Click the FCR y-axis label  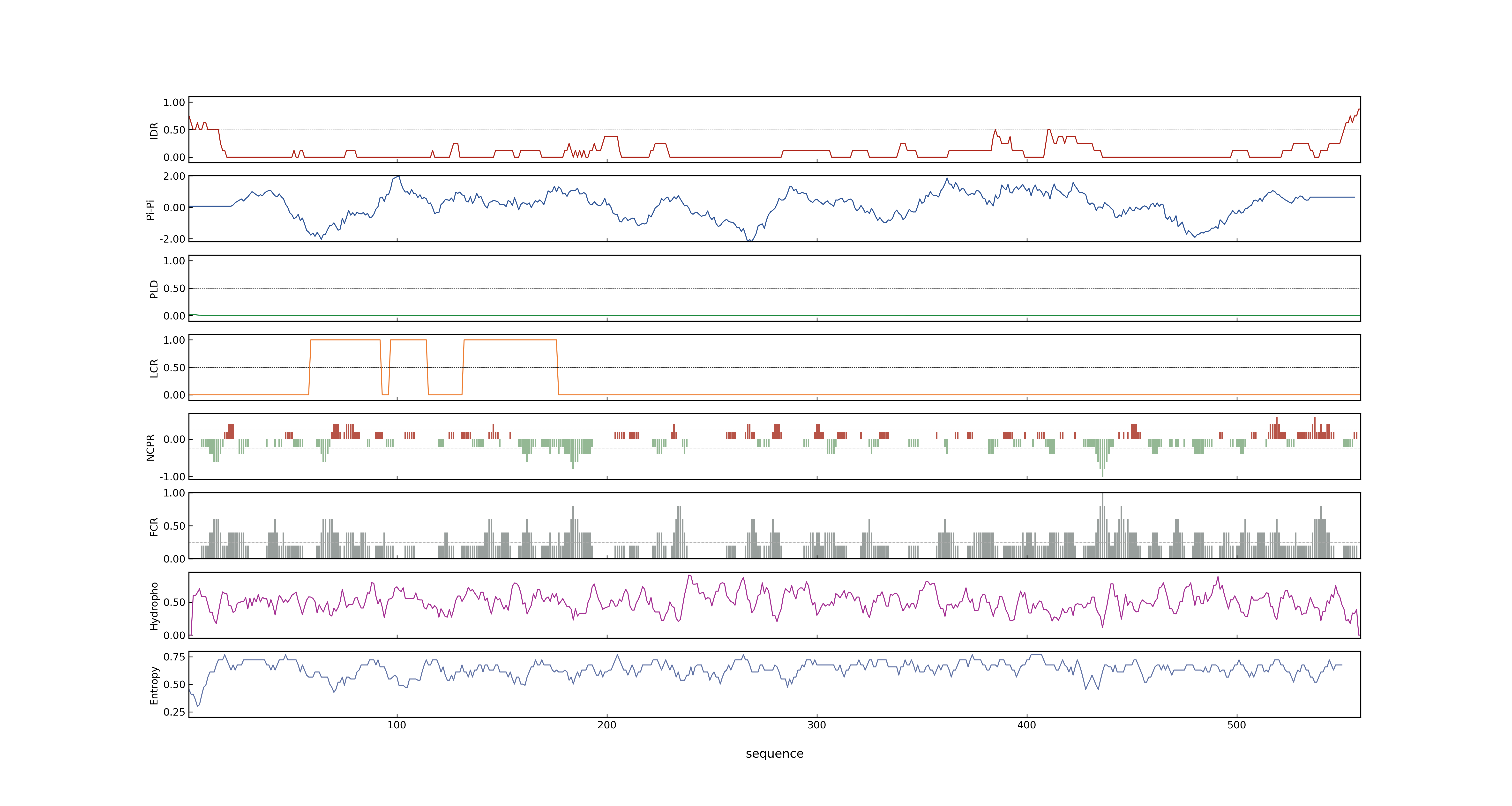coord(154,526)
